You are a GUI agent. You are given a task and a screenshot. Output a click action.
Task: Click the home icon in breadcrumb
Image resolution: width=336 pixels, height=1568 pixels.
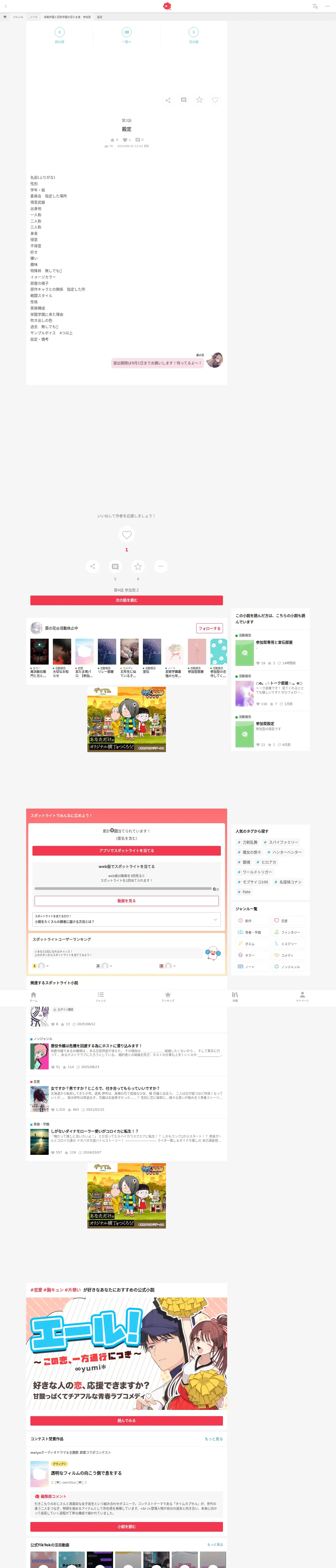click(x=5, y=17)
